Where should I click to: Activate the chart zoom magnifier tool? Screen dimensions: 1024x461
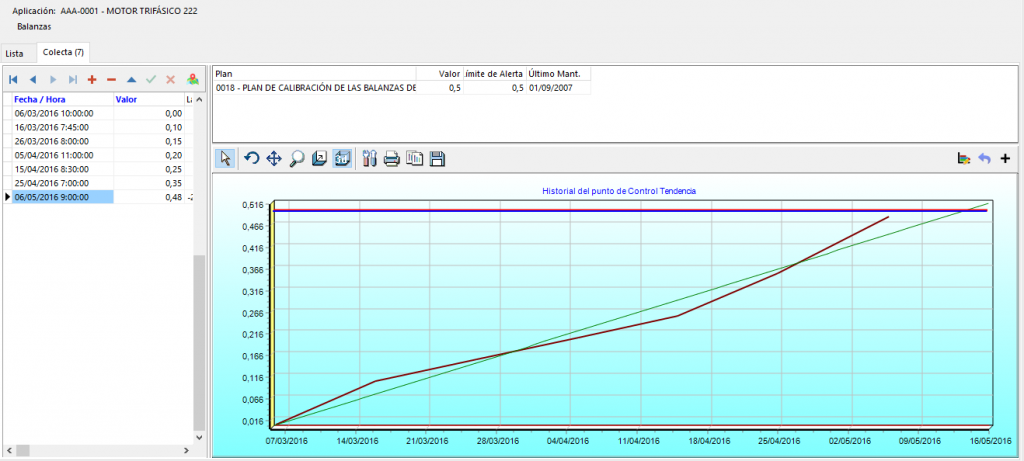point(296,158)
